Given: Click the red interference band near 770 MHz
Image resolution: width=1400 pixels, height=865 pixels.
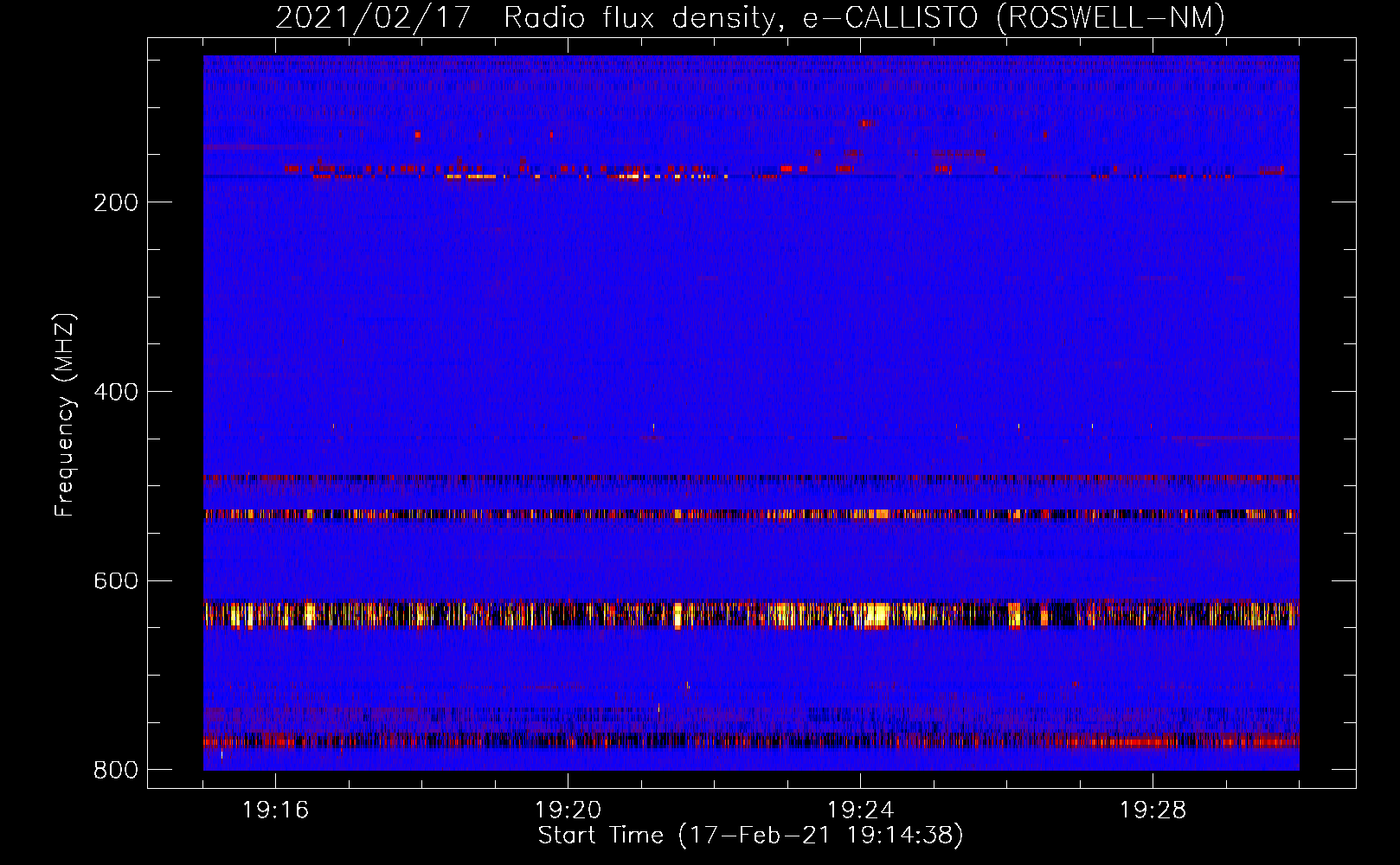Looking at the screenshot, I should [751, 741].
